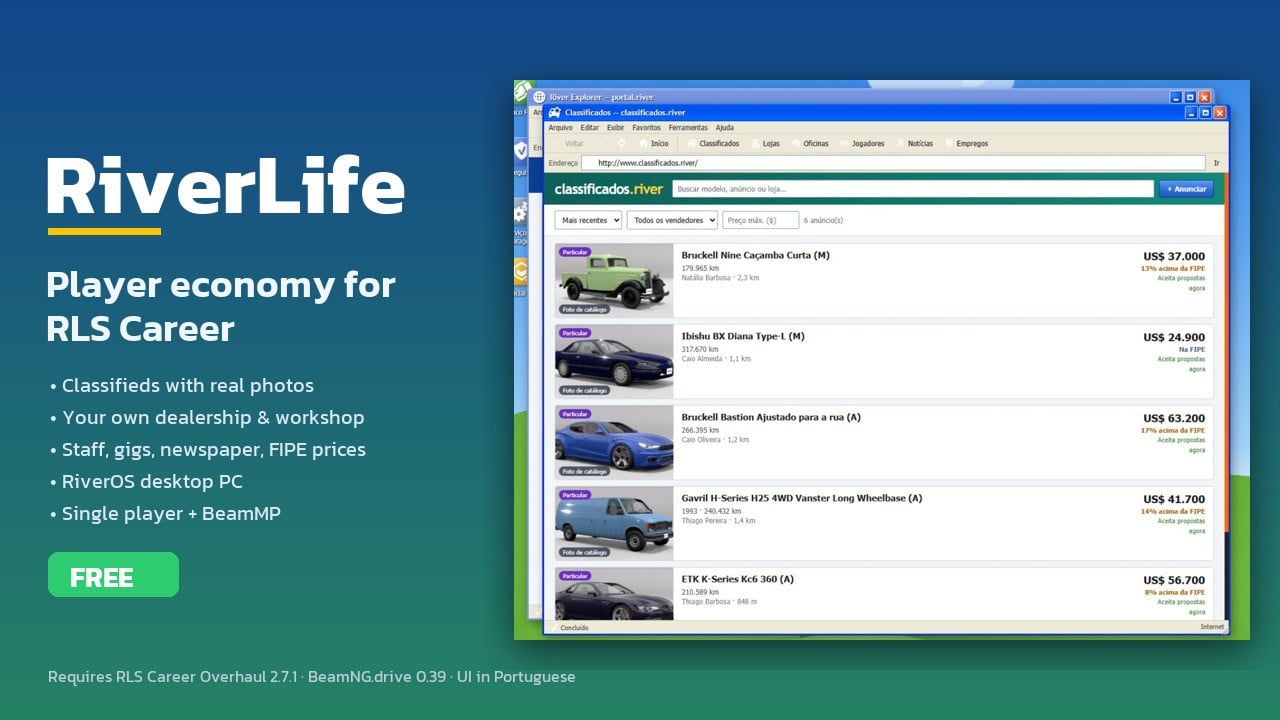Image resolution: width=1280 pixels, height=720 pixels.
Task: Focus the Buscar modelo search box
Action: coord(913,189)
